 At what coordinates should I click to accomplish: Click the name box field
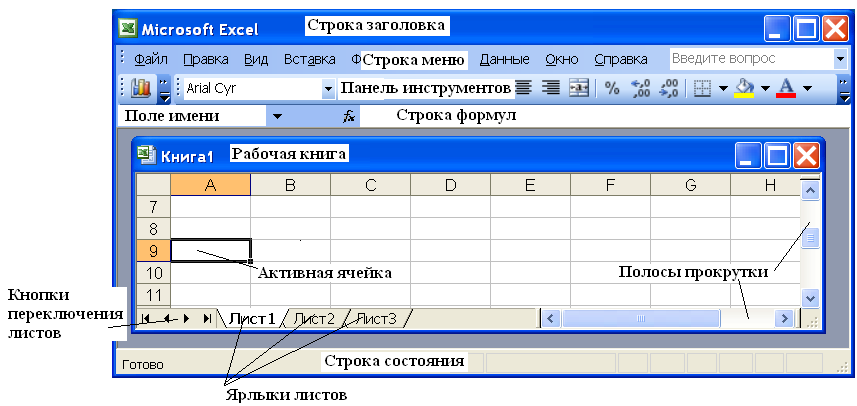coord(192,116)
